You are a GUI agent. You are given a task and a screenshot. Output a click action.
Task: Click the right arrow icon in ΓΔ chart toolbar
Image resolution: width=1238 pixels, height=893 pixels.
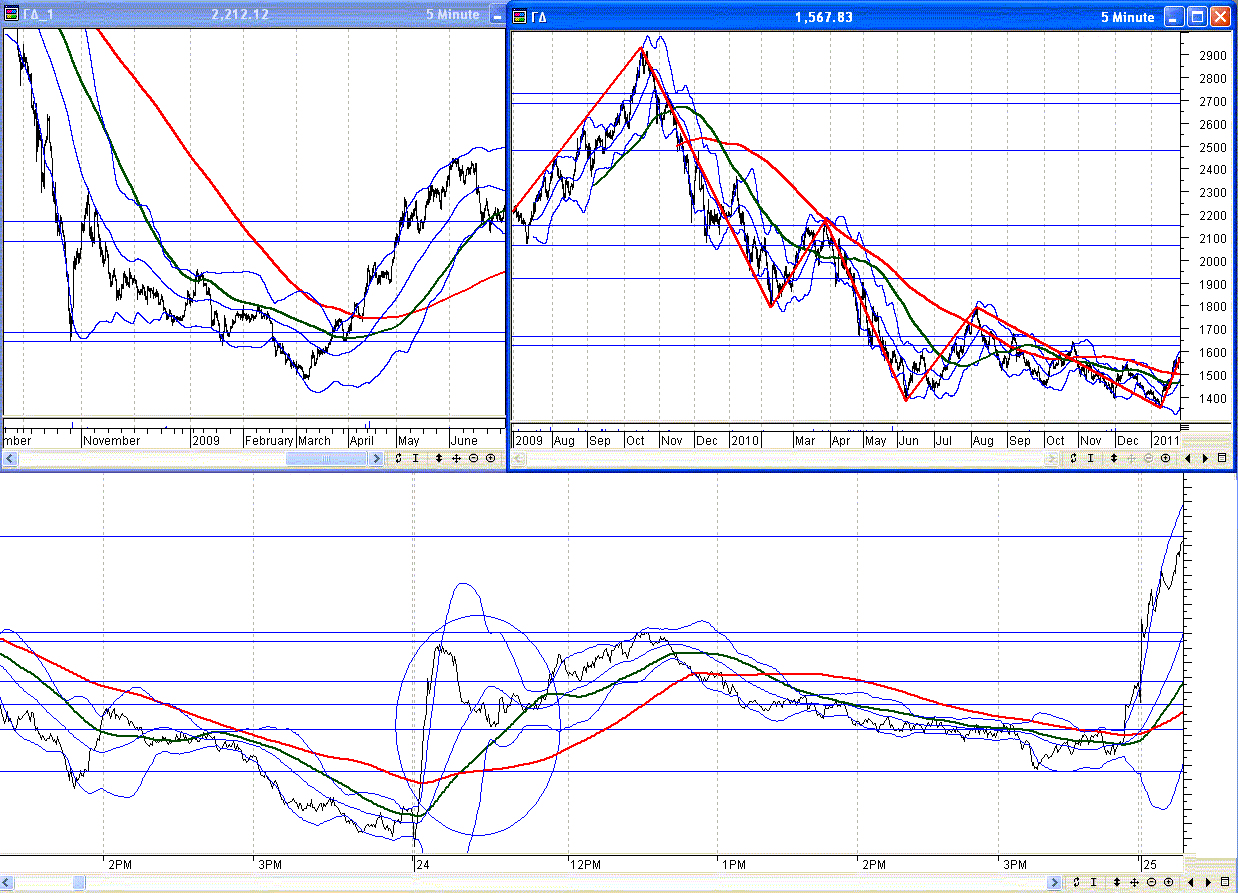(x=1206, y=458)
